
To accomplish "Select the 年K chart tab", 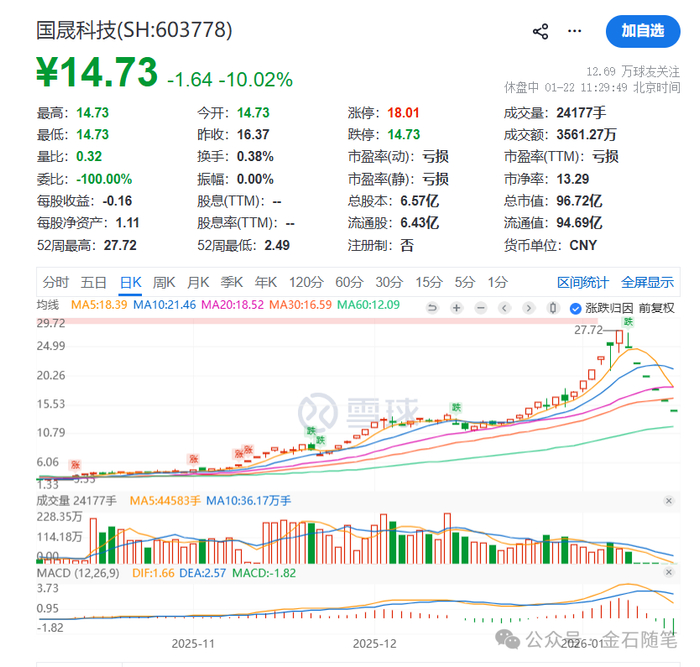I will coord(266,282).
